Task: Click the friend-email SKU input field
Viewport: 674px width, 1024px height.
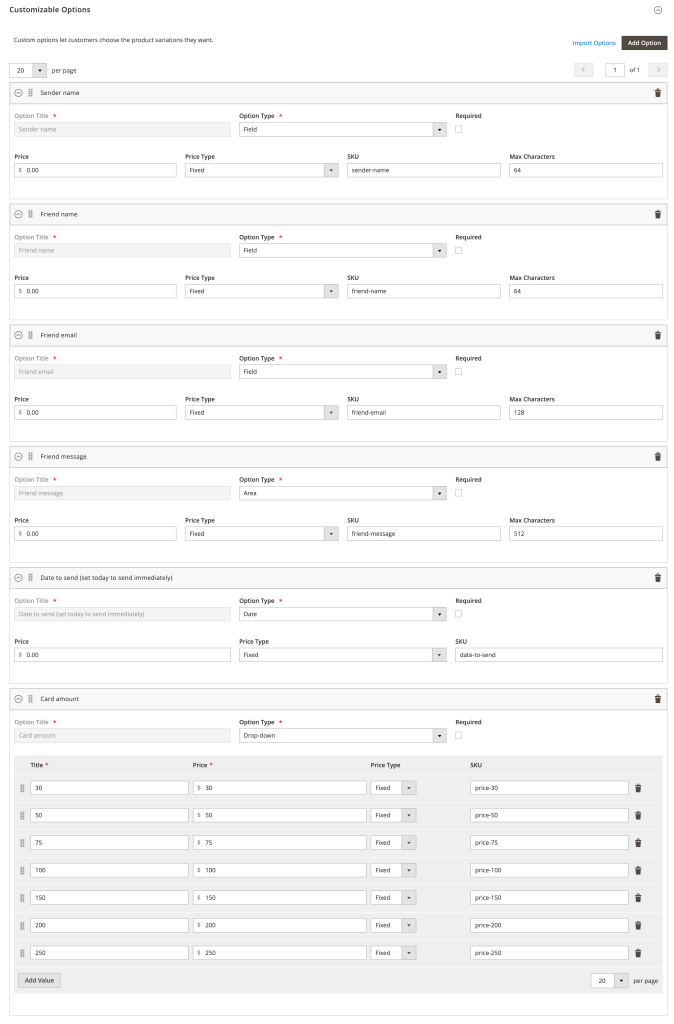Action: tap(423, 412)
